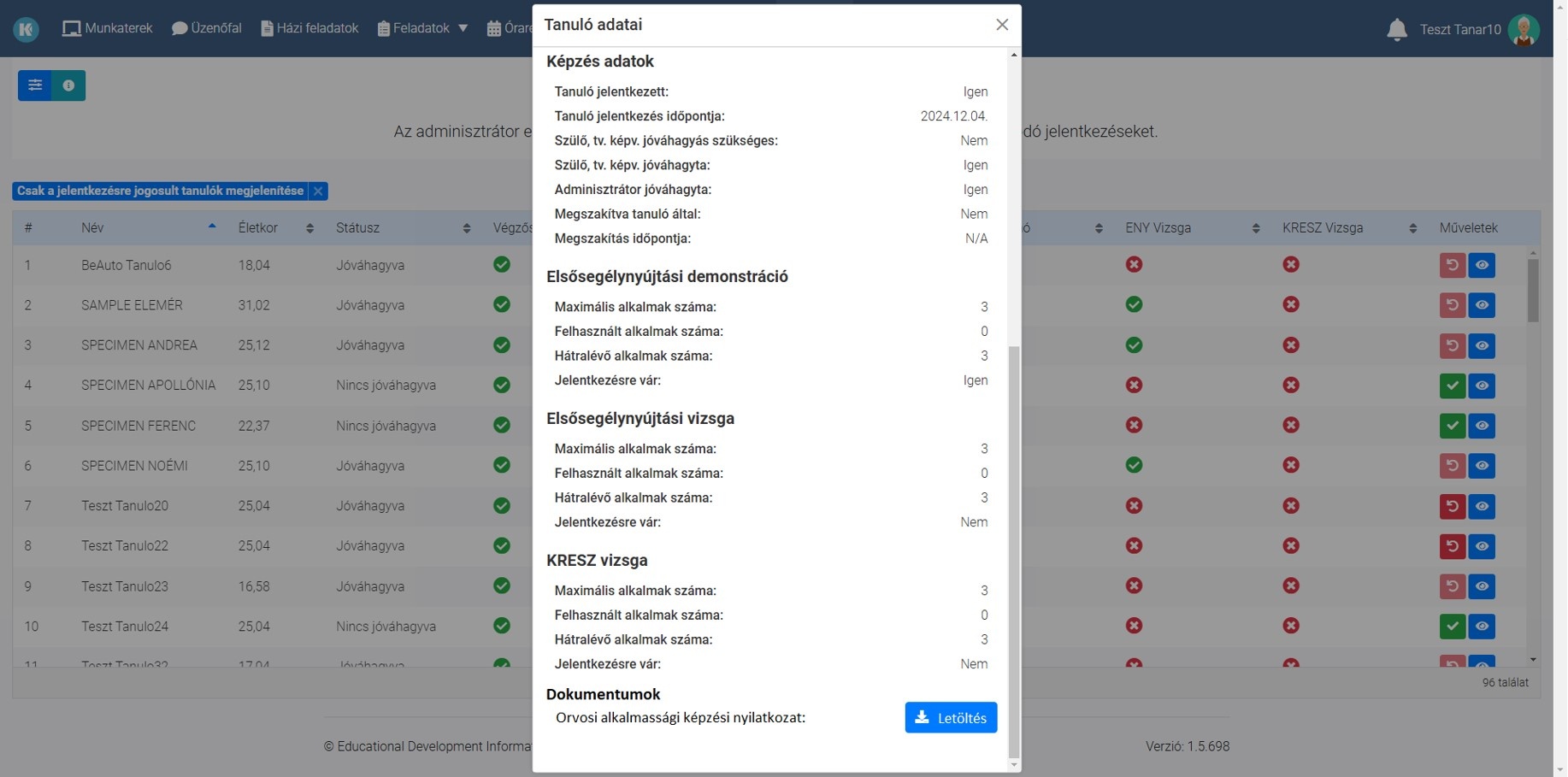View details of Teszt Tanulo24
Screen dimensions: 1568x777
click(x=1482, y=627)
